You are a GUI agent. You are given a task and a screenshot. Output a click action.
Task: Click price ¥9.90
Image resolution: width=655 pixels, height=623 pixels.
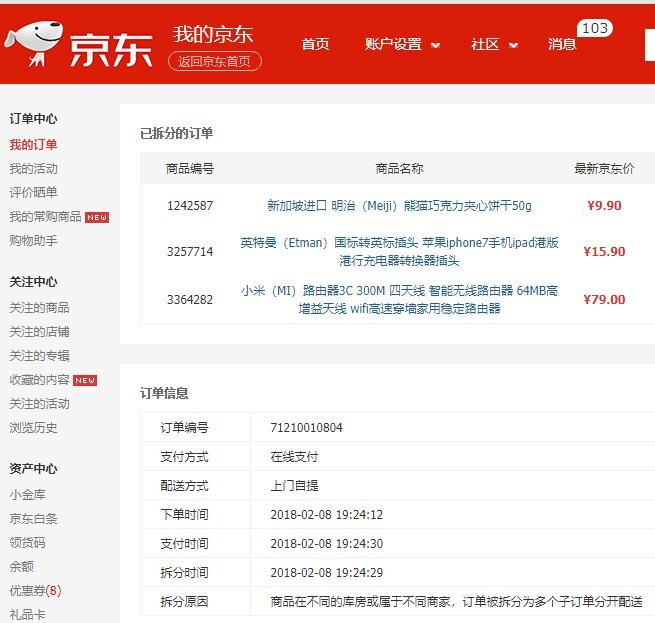[604, 206]
